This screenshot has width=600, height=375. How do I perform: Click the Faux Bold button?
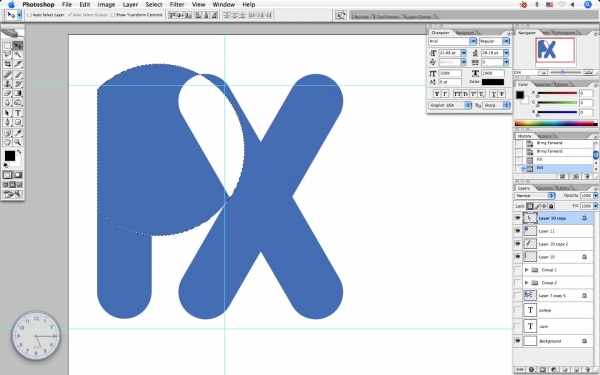pos(437,94)
